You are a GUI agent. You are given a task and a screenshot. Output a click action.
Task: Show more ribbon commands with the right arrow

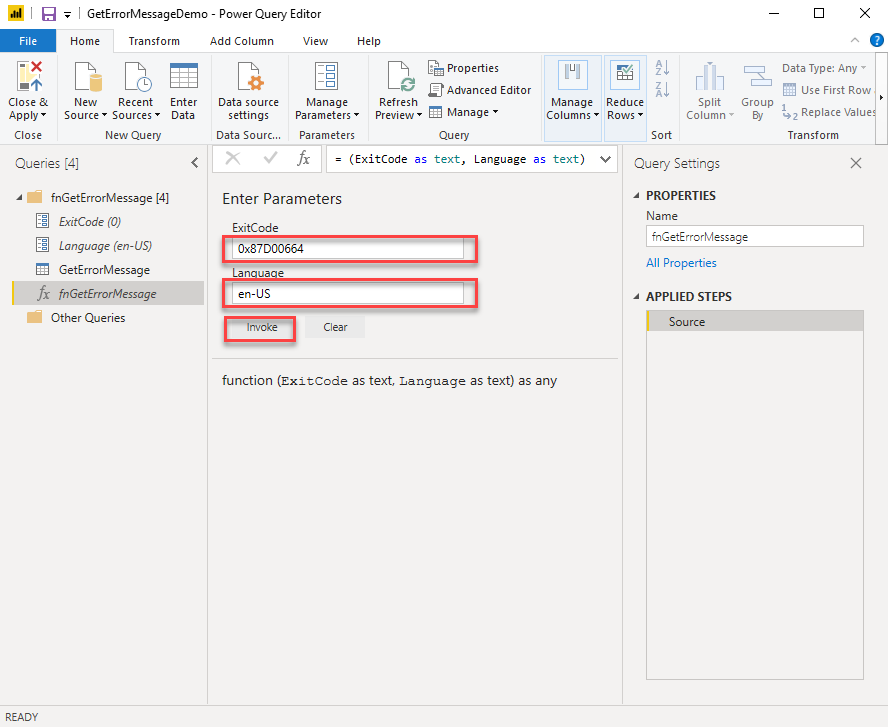pos(881,97)
